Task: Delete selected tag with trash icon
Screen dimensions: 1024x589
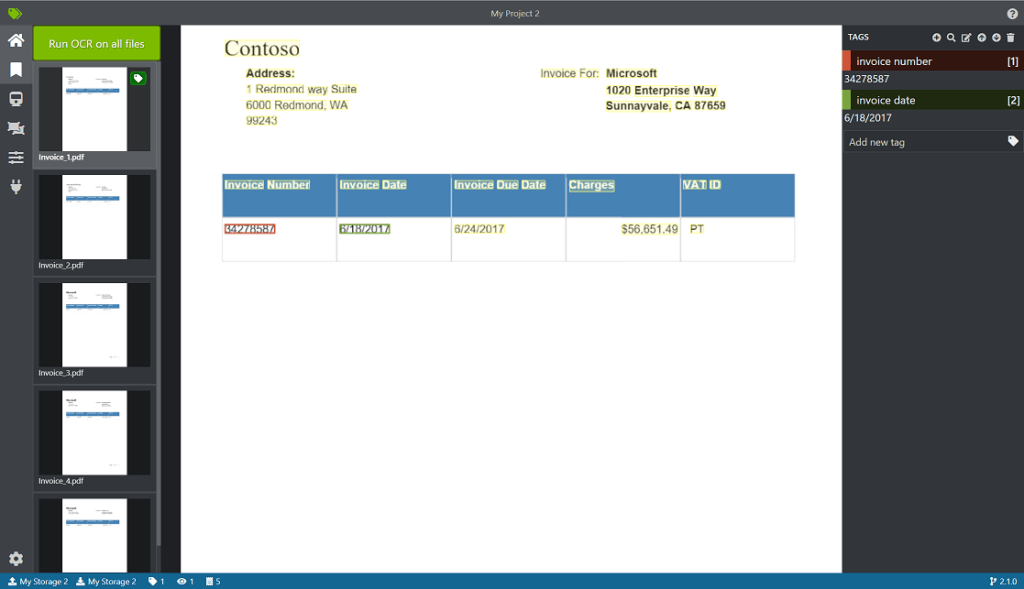Action: pos(1010,38)
